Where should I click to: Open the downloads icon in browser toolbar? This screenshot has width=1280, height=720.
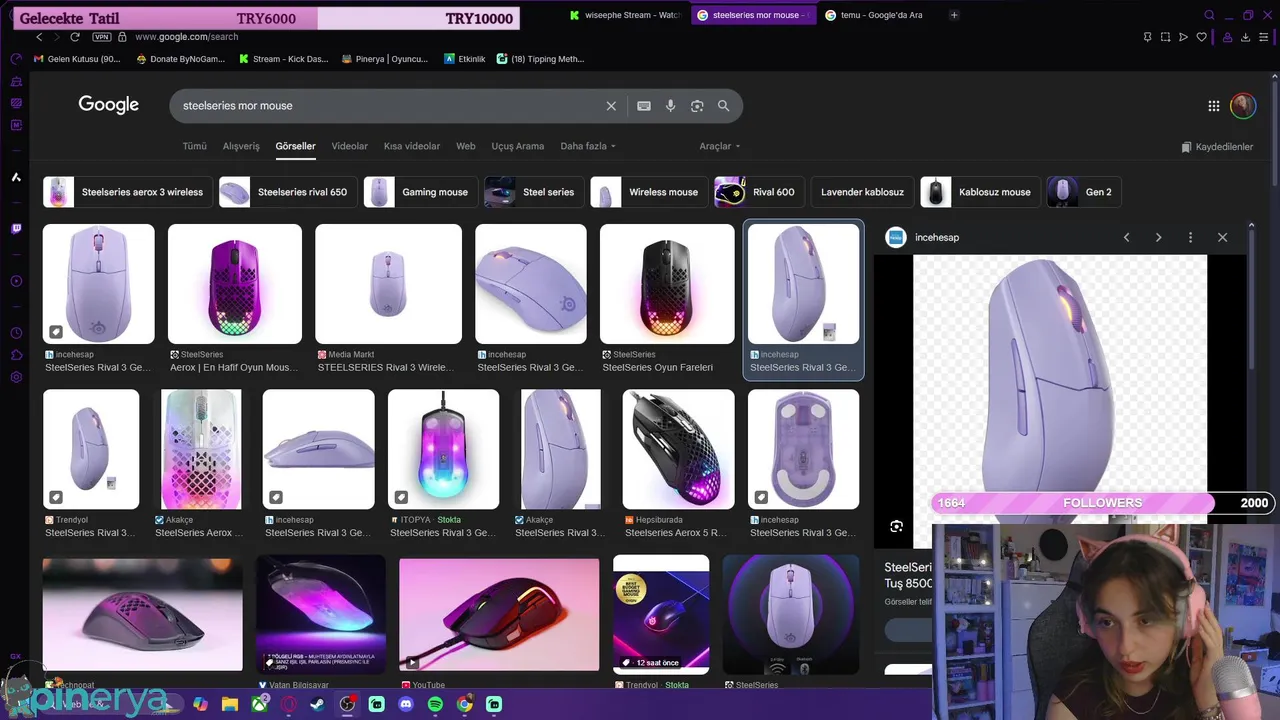(1246, 37)
